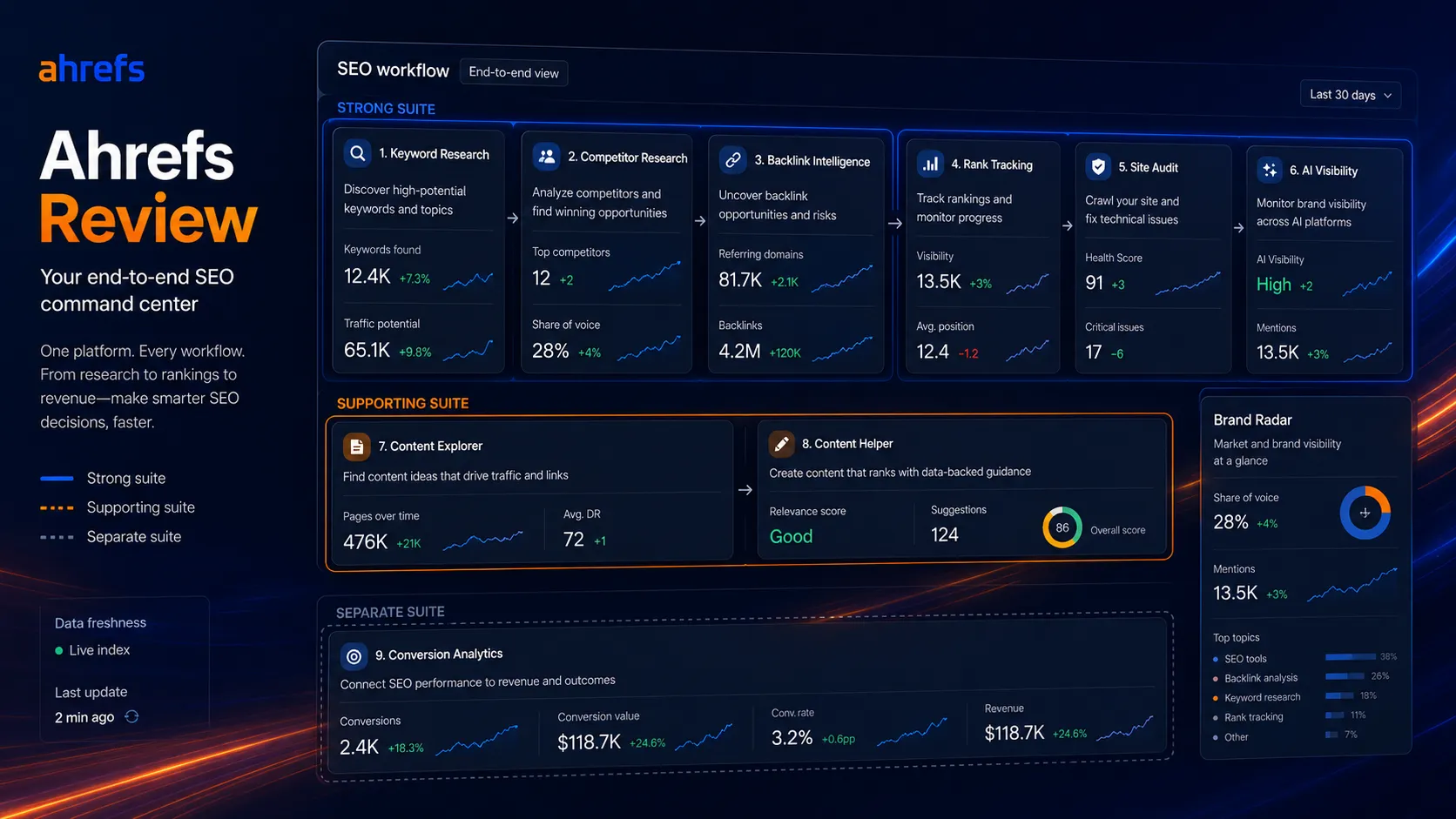Select the End-to-end view tab

tap(514, 72)
